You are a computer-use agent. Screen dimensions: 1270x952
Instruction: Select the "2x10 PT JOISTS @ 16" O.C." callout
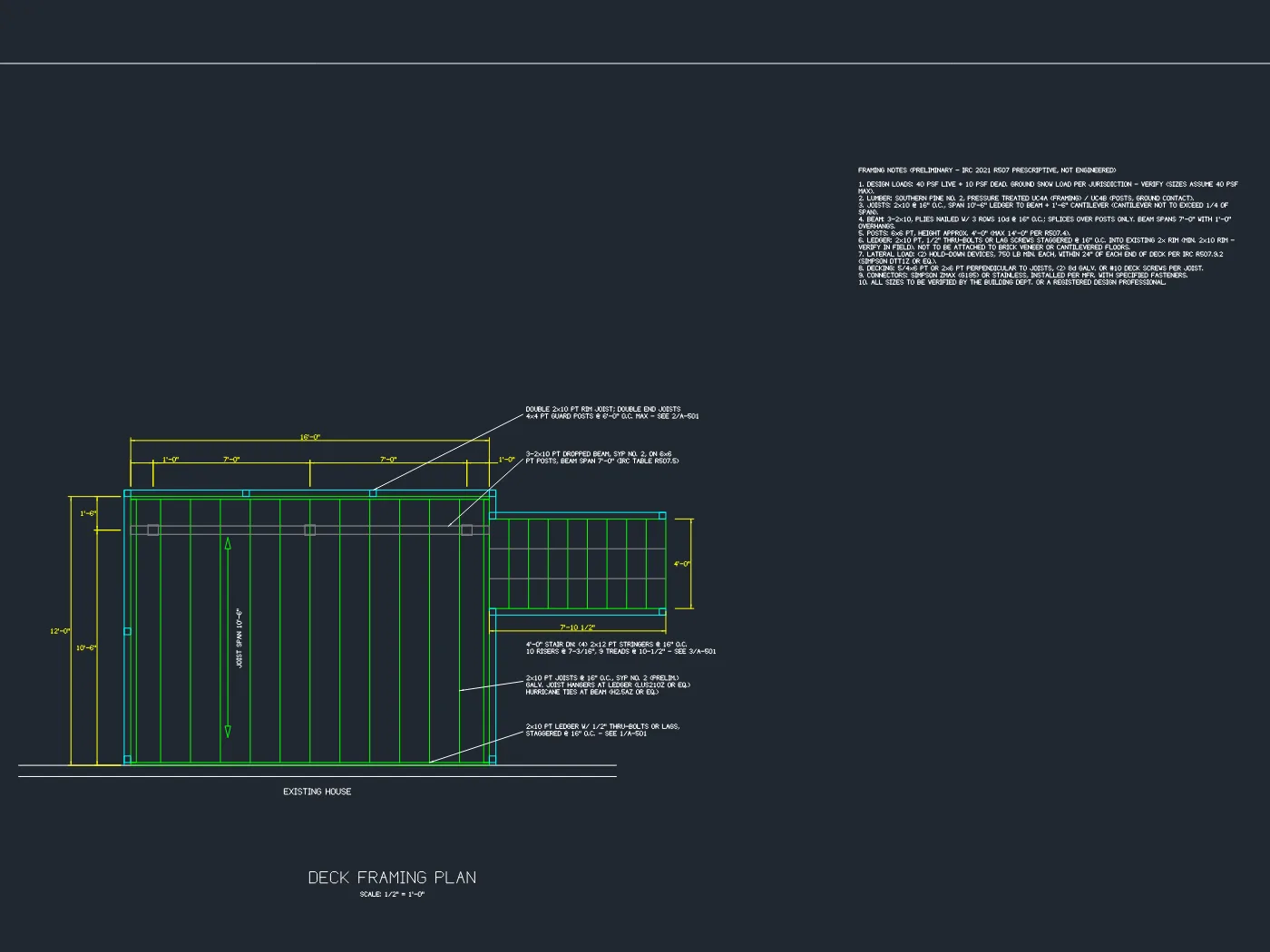(608, 685)
